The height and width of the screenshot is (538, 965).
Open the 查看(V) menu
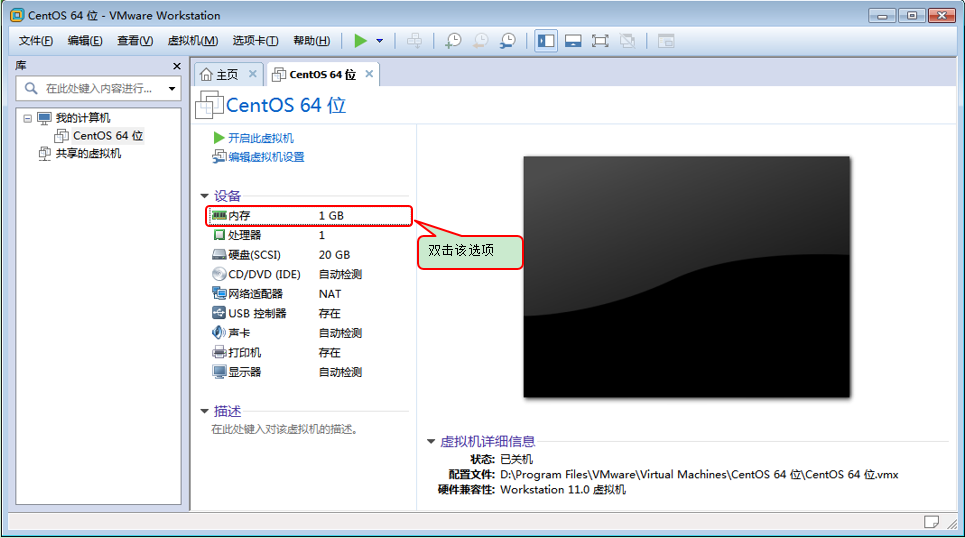[x=135, y=41]
